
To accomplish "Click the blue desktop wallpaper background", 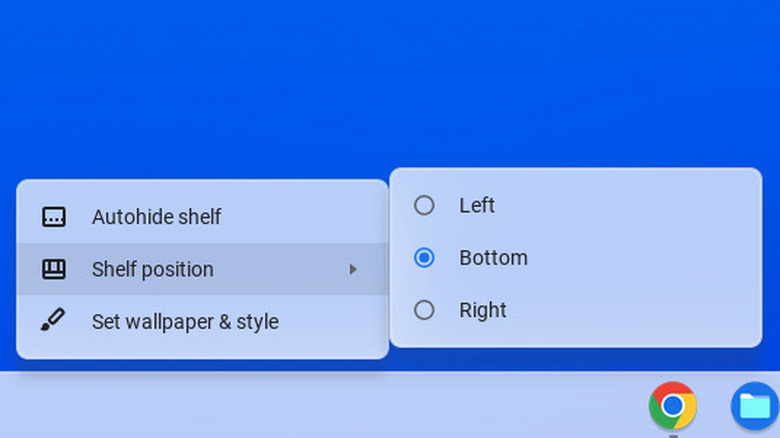I will (x=300, y=80).
